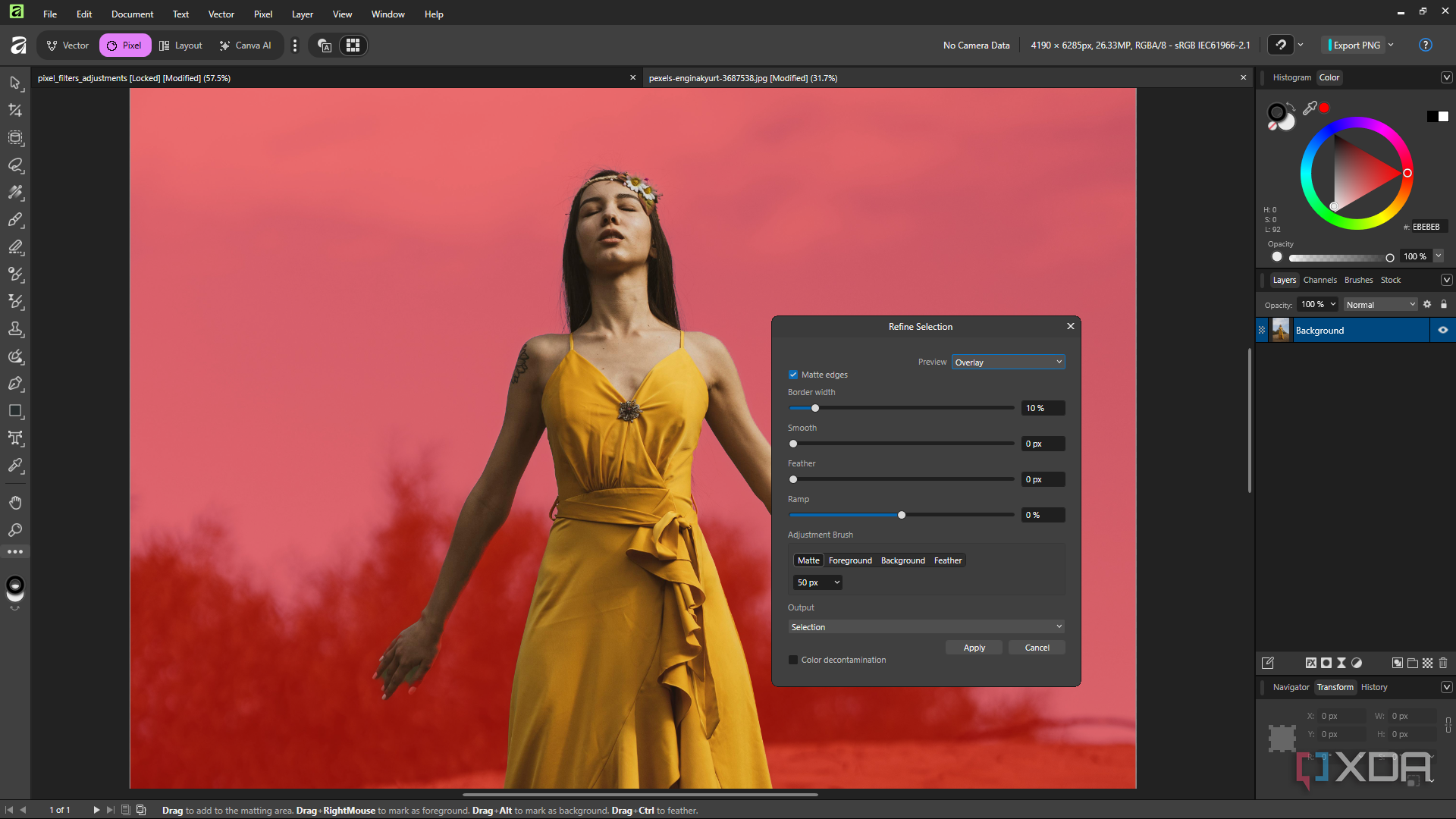Select the Move tool arrow
The height and width of the screenshot is (819, 1456).
(15, 83)
